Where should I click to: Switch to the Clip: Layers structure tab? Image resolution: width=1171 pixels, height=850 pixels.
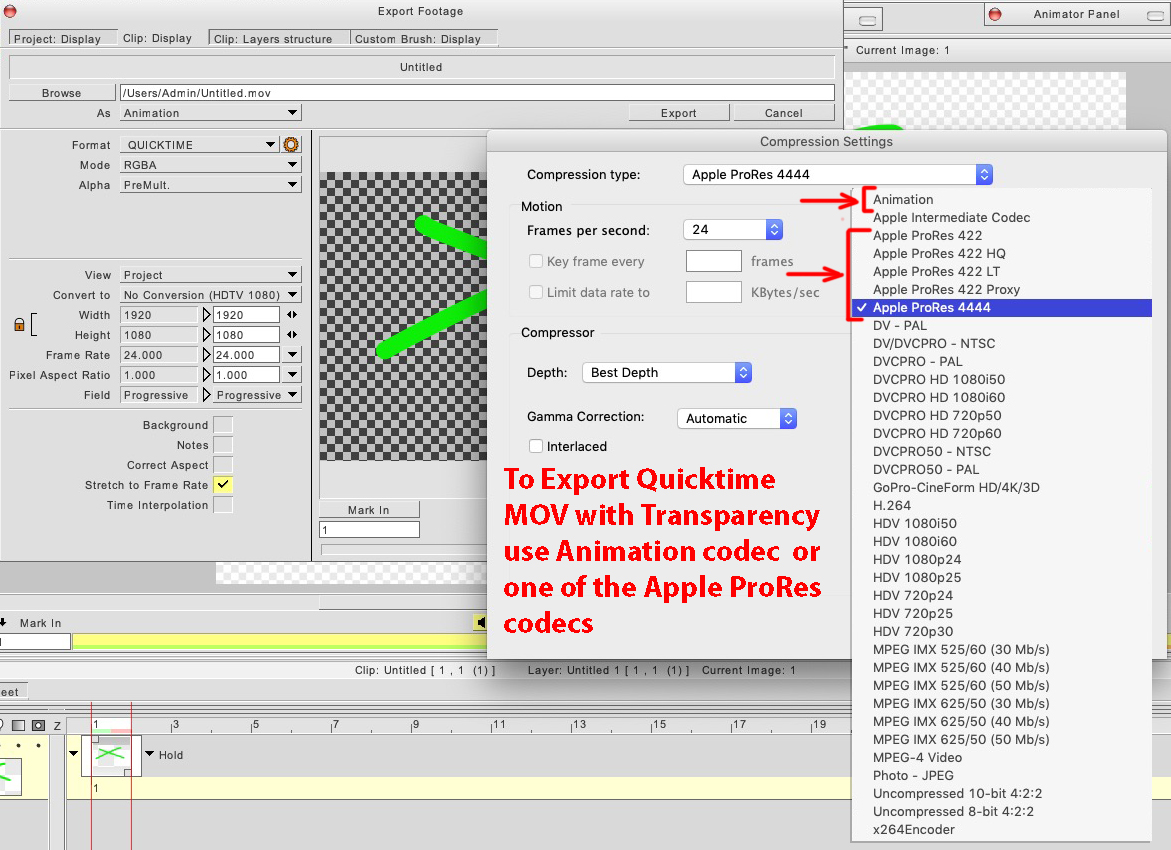pyautogui.click(x=279, y=38)
